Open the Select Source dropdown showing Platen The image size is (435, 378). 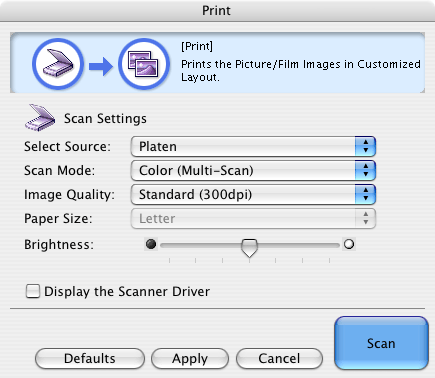point(253,146)
